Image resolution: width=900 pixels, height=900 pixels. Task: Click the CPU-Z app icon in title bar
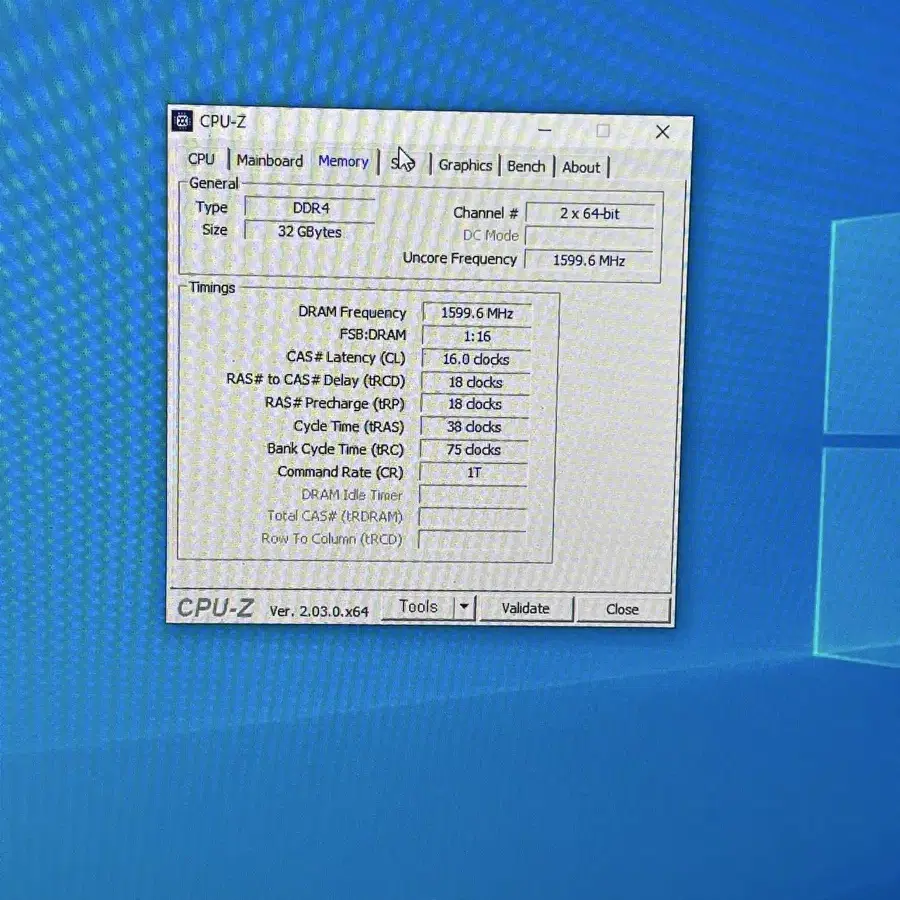(182, 121)
